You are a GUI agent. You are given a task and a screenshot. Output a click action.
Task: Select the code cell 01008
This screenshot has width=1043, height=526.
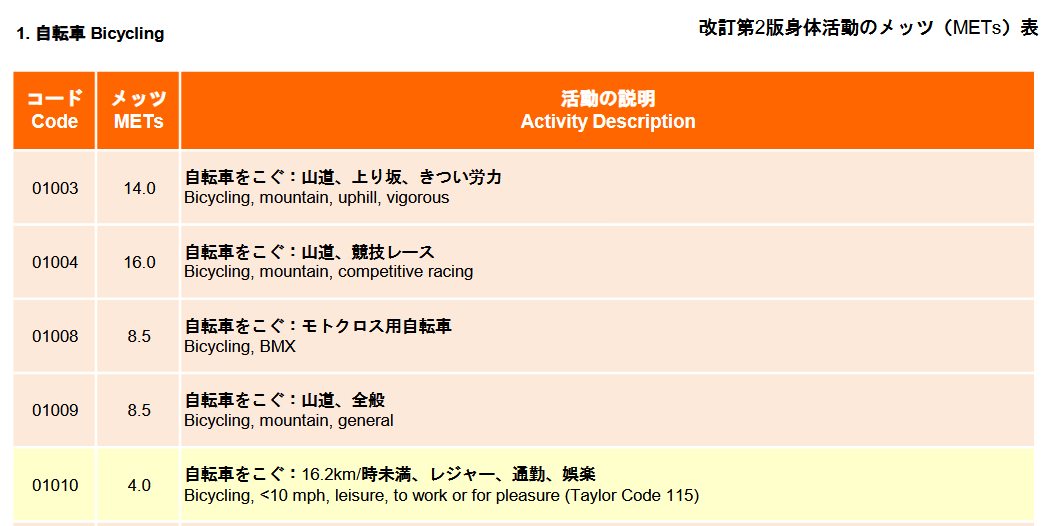[55, 336]
